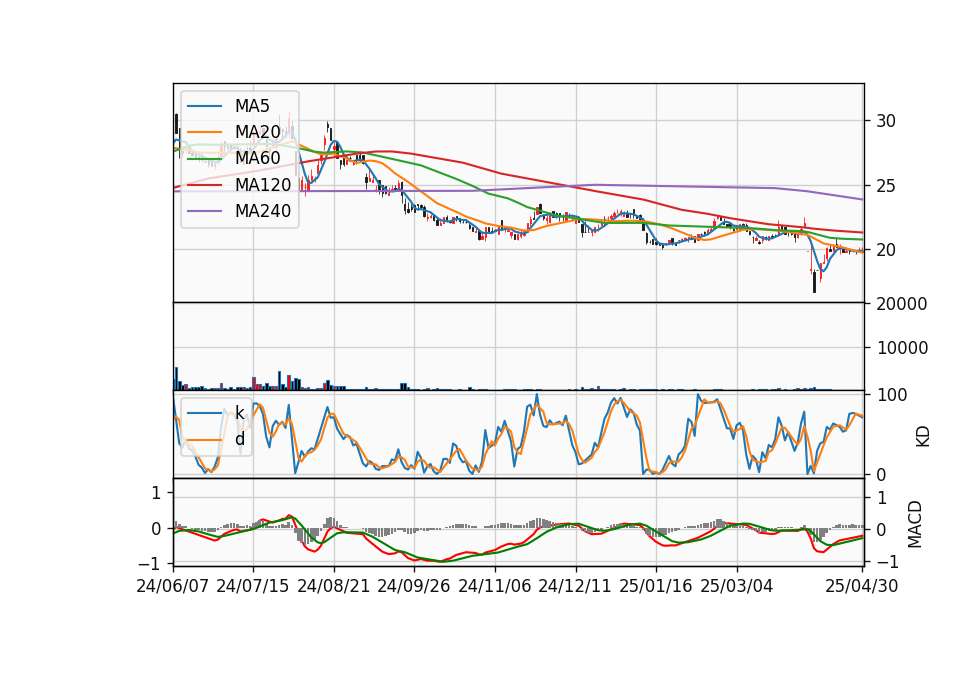
Task: Click the 24/07/15 date label
Action: tap(253, 586)
